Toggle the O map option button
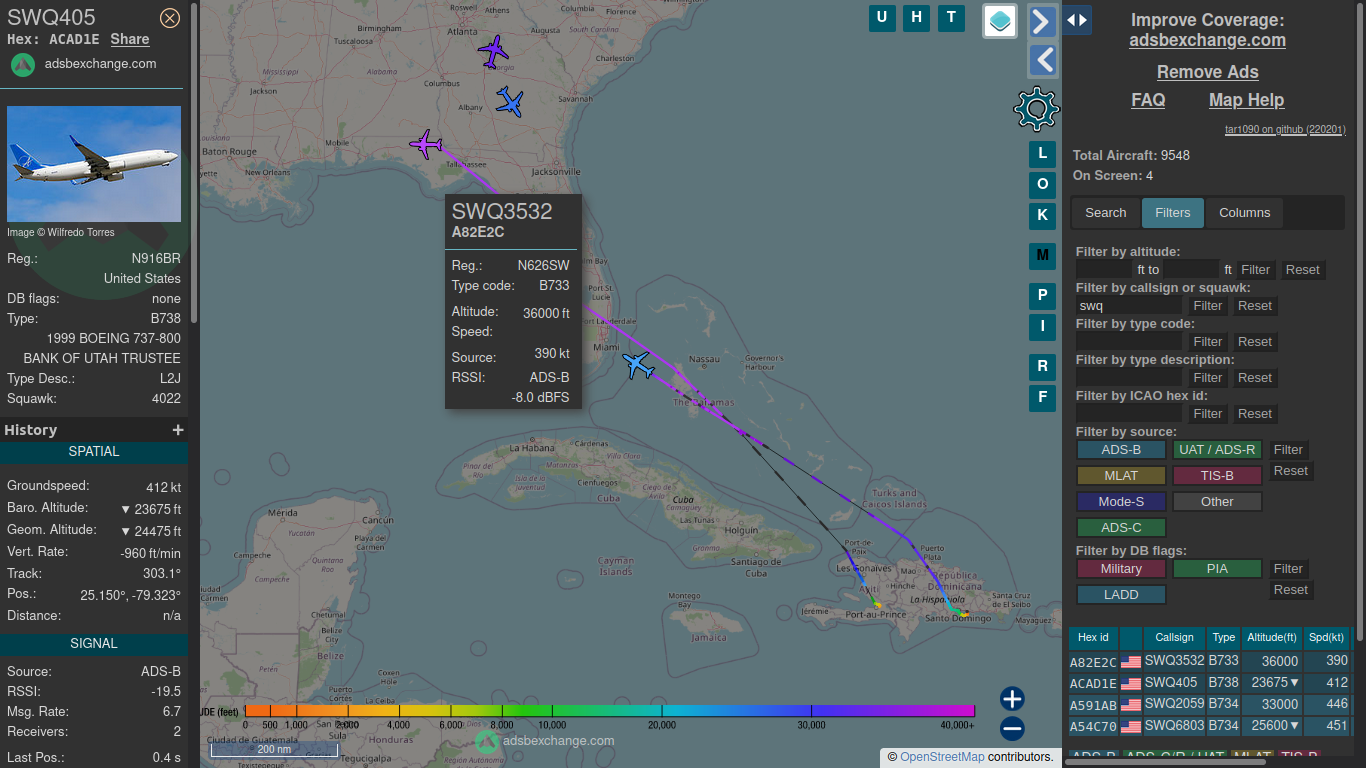The width and height of the screenshot is (1366, 768). coord(1042,185)
